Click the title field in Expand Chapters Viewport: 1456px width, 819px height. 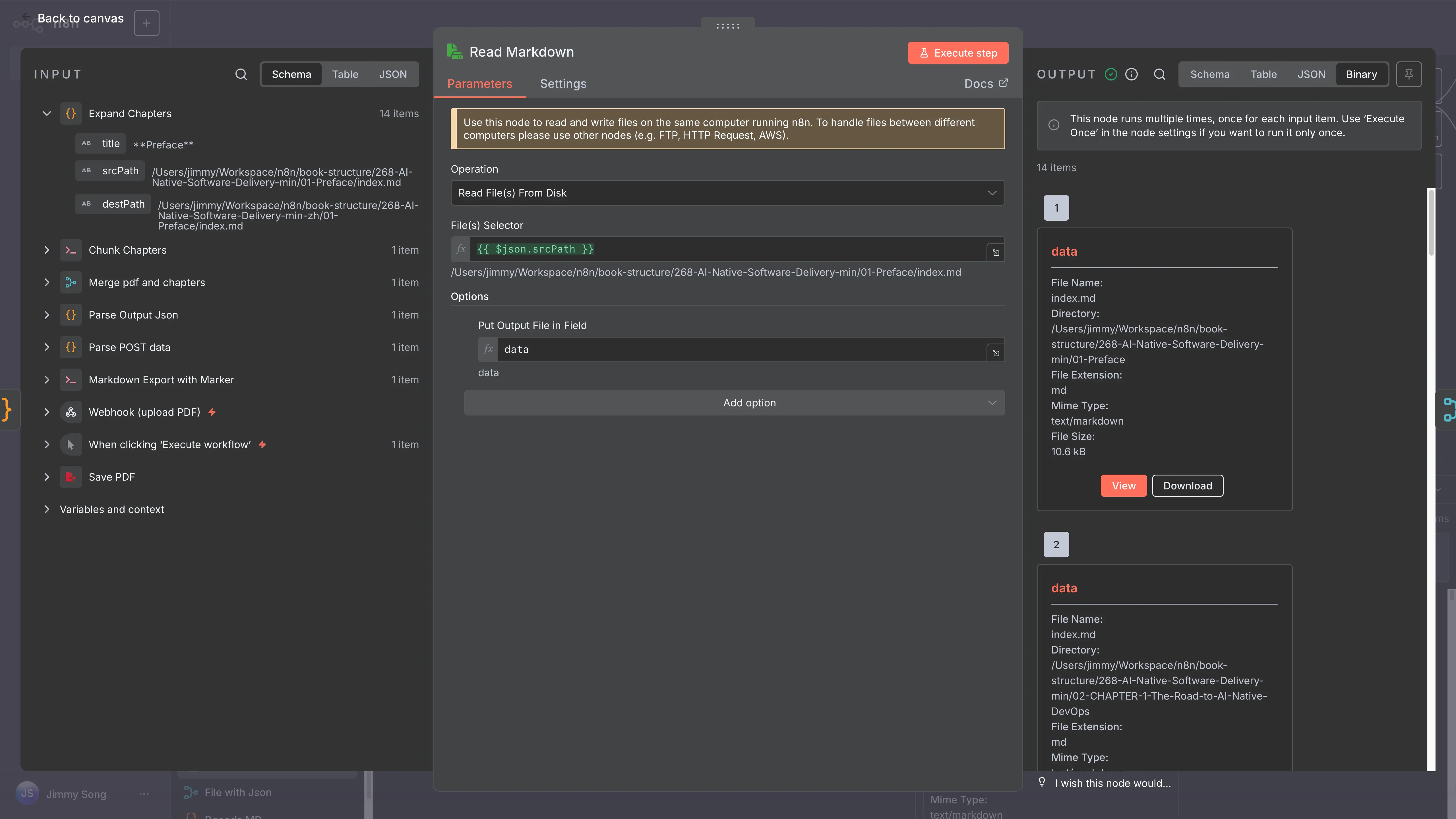(x=101, y=144)
